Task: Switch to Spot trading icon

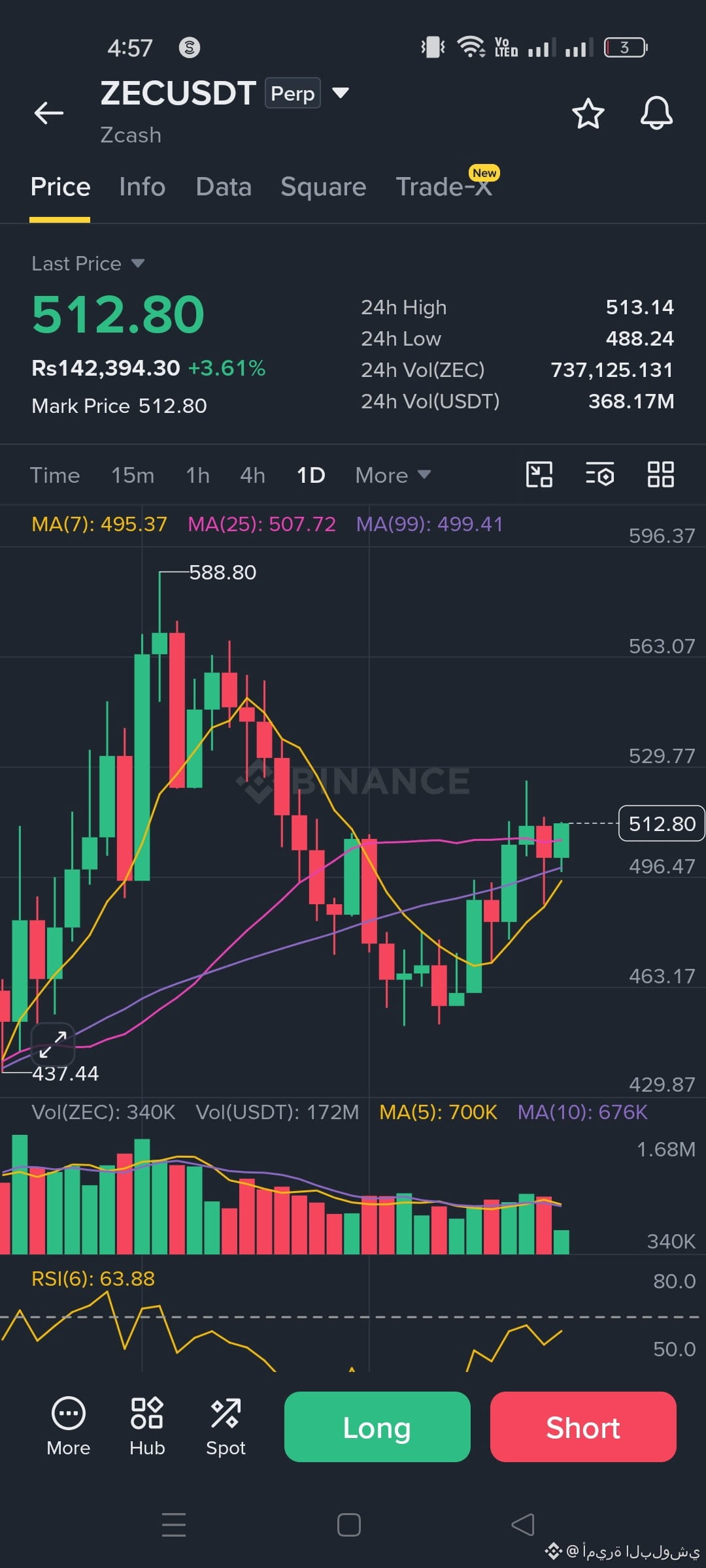Action: [226, 1427]
